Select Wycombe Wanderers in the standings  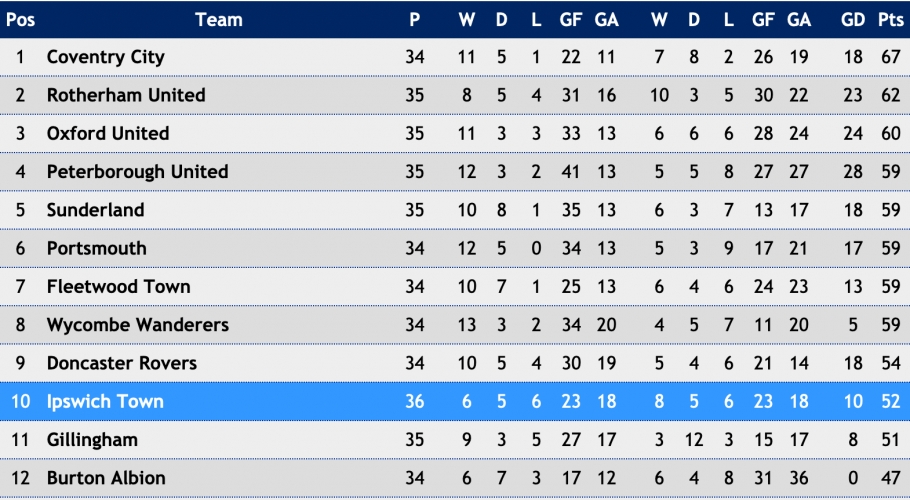point(138,325)
